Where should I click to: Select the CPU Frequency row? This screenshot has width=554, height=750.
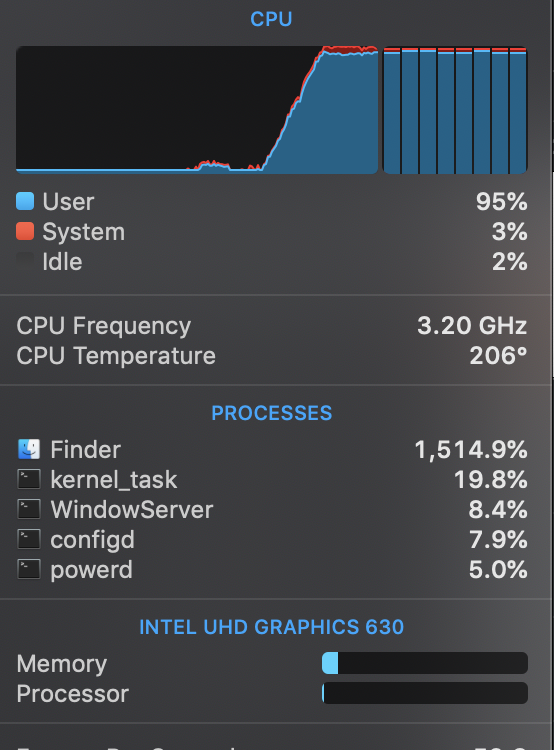coord(271,326)
